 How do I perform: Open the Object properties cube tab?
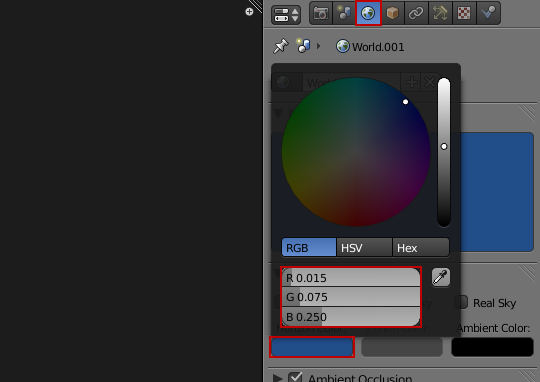[x=393, y=13]
